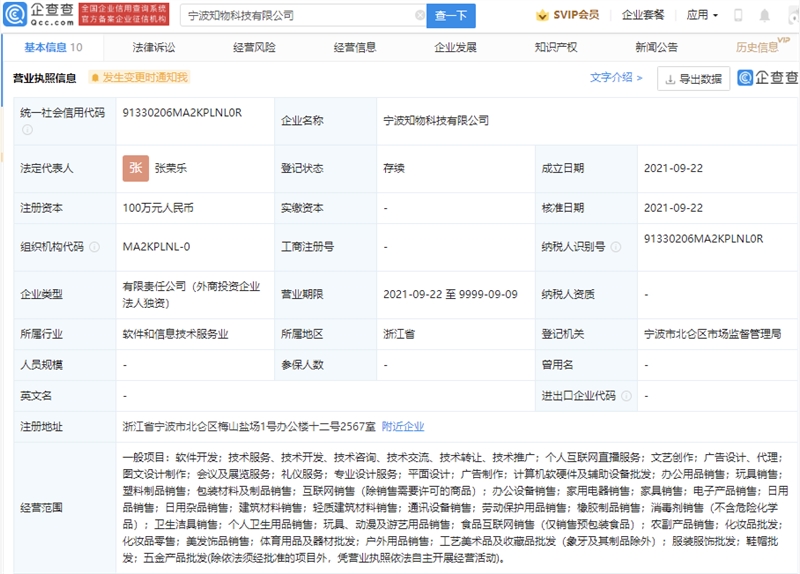Select the 经营风险 tab
The height and width of the screenshot is (574, 800).
[x=254, y=47]
